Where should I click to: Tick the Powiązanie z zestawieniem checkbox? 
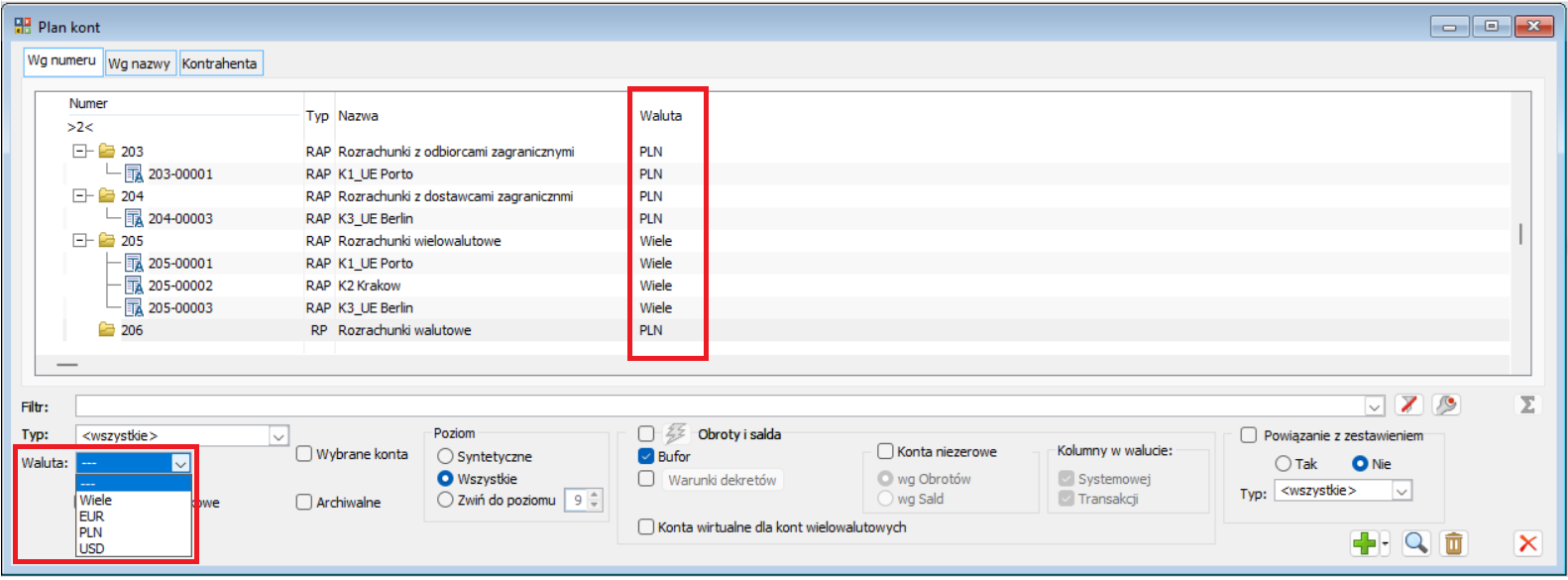1249,435
